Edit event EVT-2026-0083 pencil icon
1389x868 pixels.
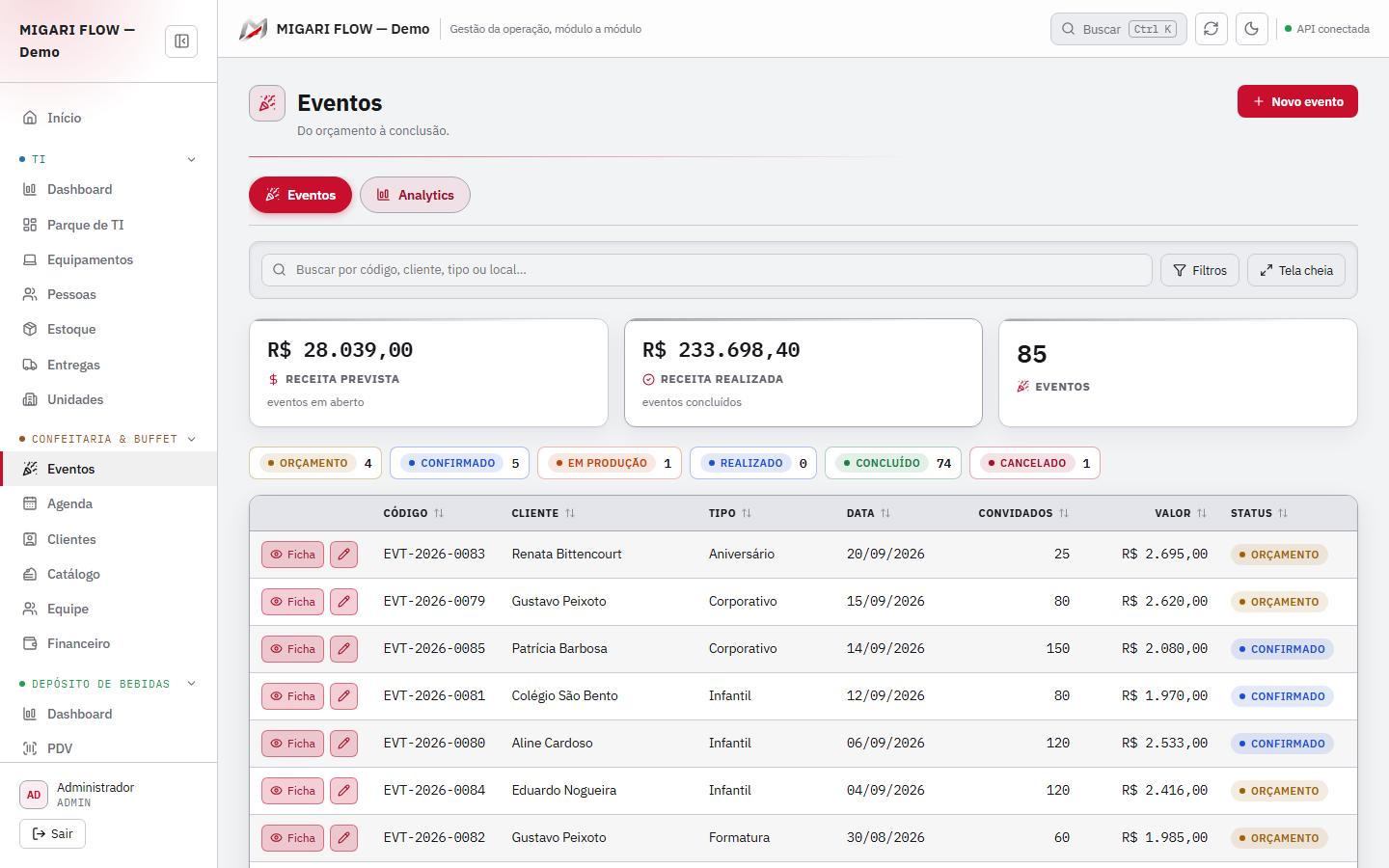tap(344, 555)
